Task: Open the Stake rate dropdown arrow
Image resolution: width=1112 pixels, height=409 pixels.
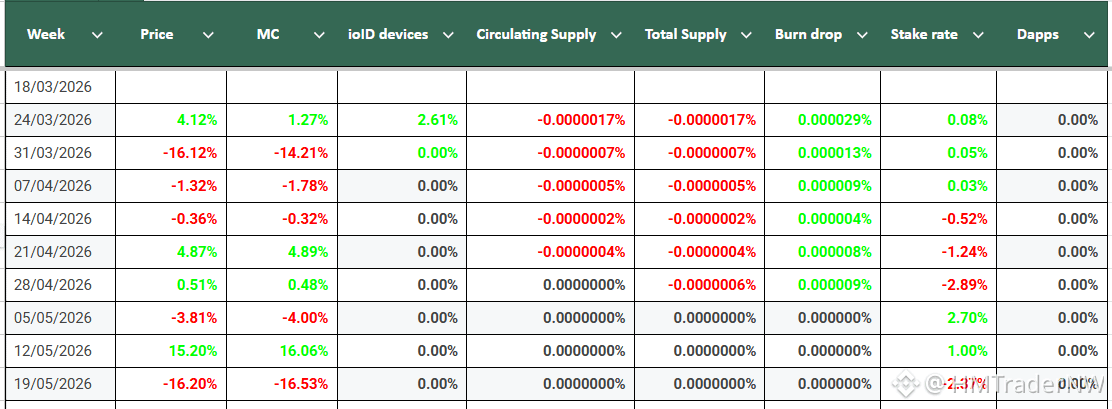Action: (x=978, y=35)
